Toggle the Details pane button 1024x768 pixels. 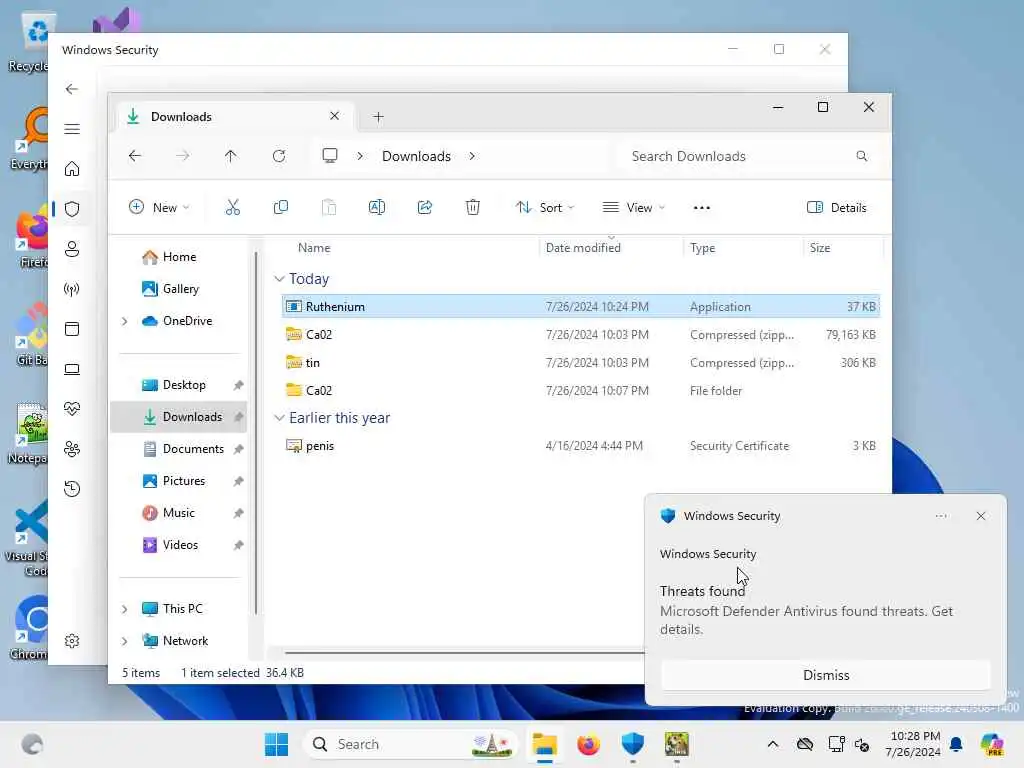[837, 208]
